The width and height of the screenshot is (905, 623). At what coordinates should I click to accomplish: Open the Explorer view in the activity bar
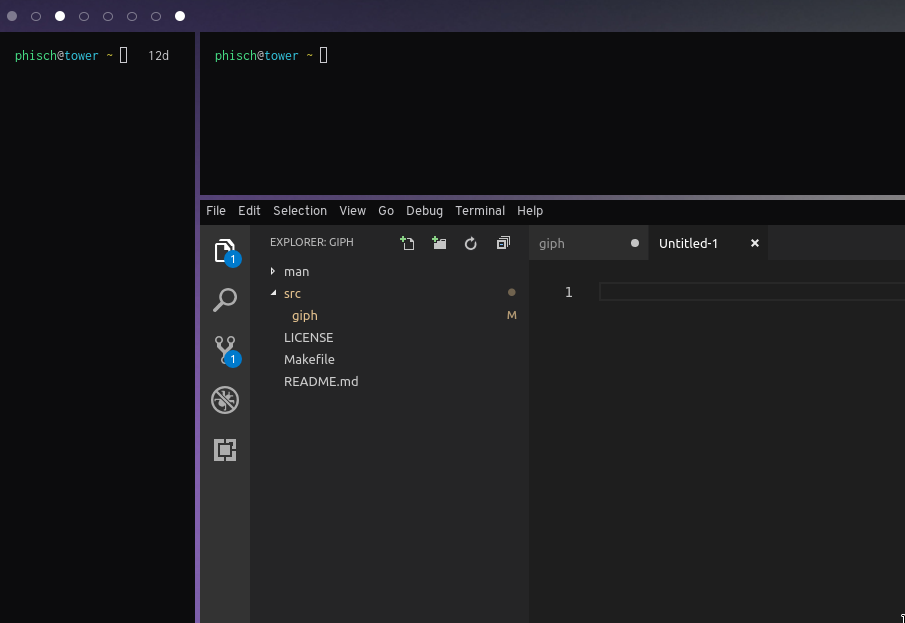224,250
